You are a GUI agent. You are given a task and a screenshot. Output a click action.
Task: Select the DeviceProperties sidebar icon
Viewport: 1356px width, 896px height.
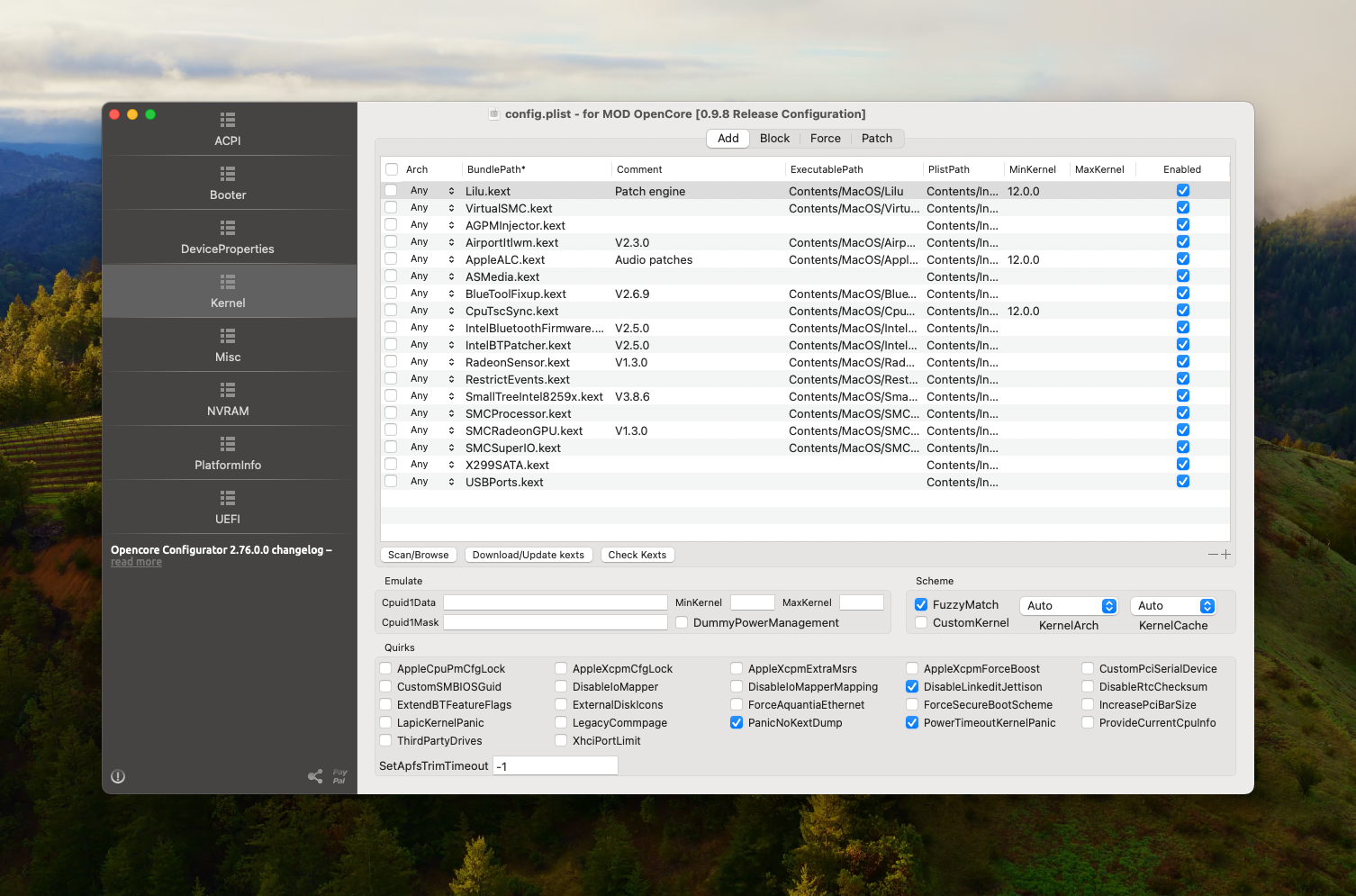click(228, 228)
